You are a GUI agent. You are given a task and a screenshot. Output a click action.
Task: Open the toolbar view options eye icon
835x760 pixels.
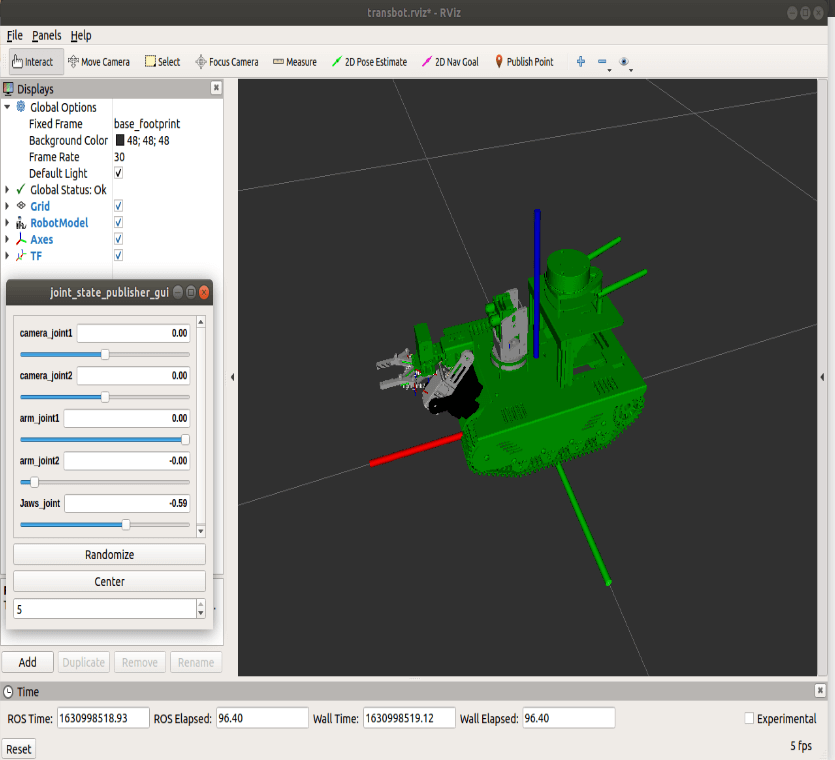tap(624, 62)
